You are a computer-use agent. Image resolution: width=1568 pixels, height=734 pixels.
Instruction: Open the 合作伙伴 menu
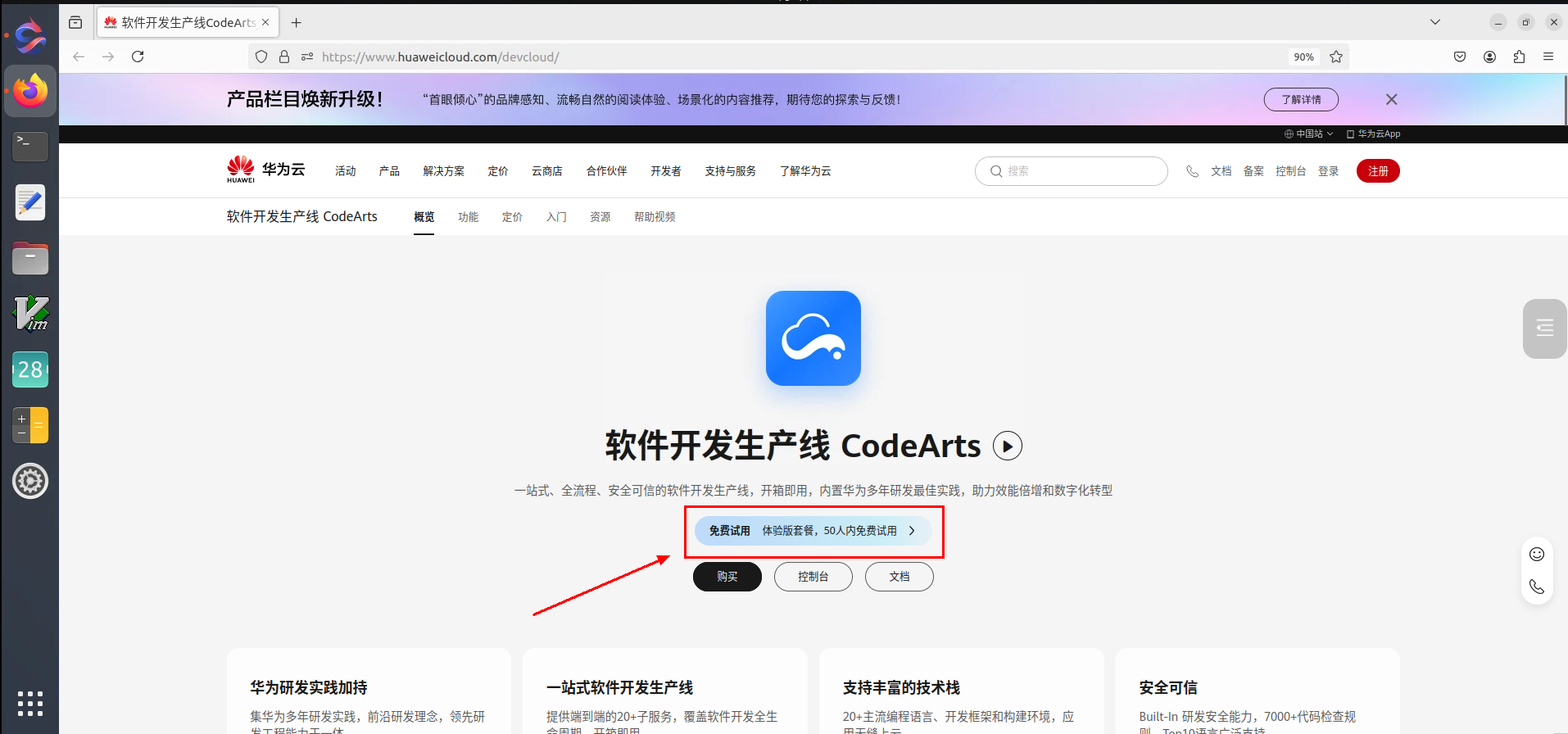pyautogui.click(x=607, y=171)
